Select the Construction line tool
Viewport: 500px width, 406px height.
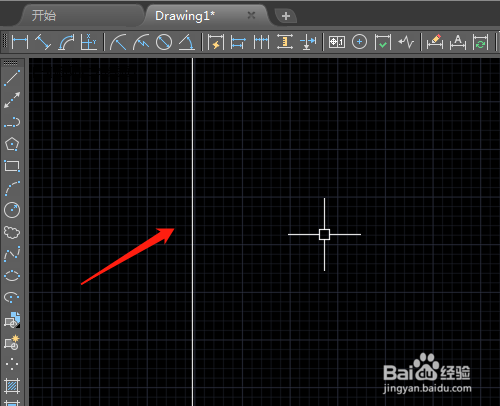point(12,100)
